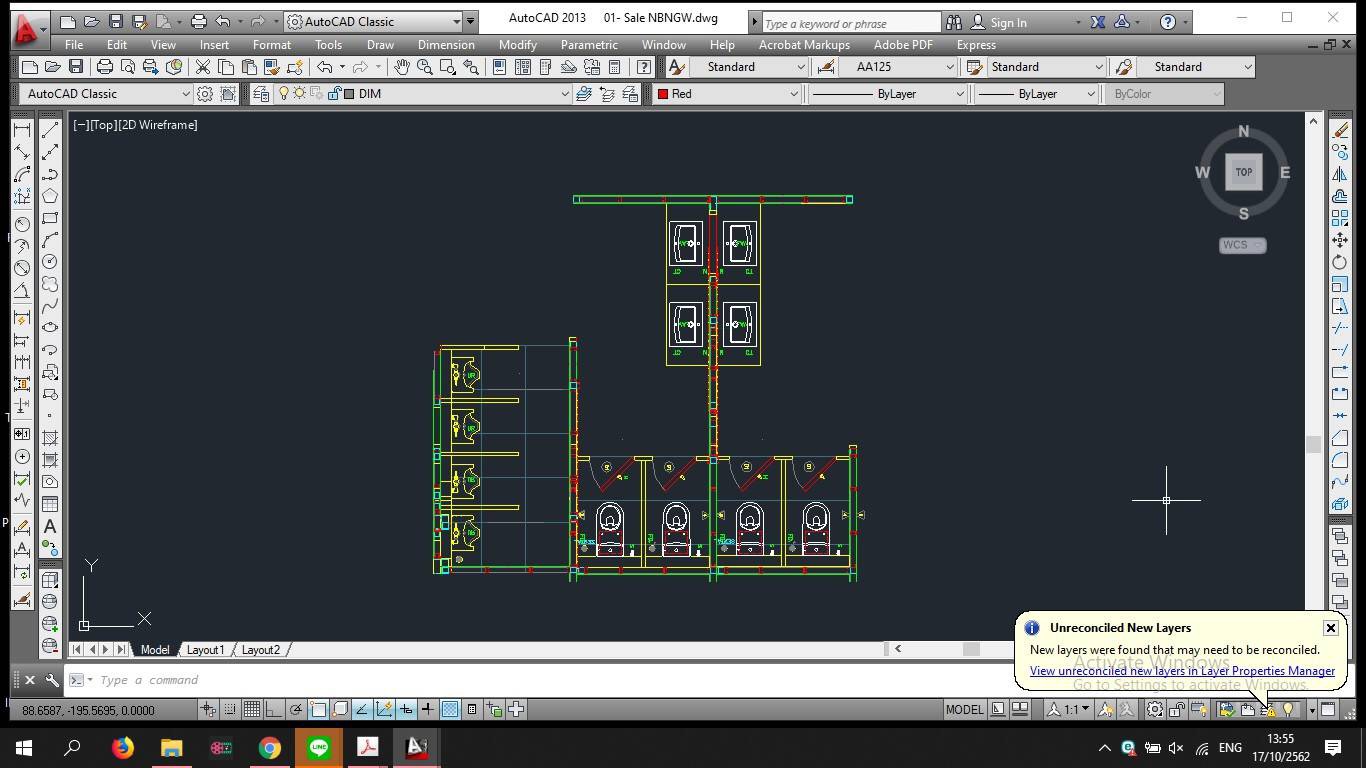
Task: Toggle Grid Display in status bar
Action: [x=252, y=710]
